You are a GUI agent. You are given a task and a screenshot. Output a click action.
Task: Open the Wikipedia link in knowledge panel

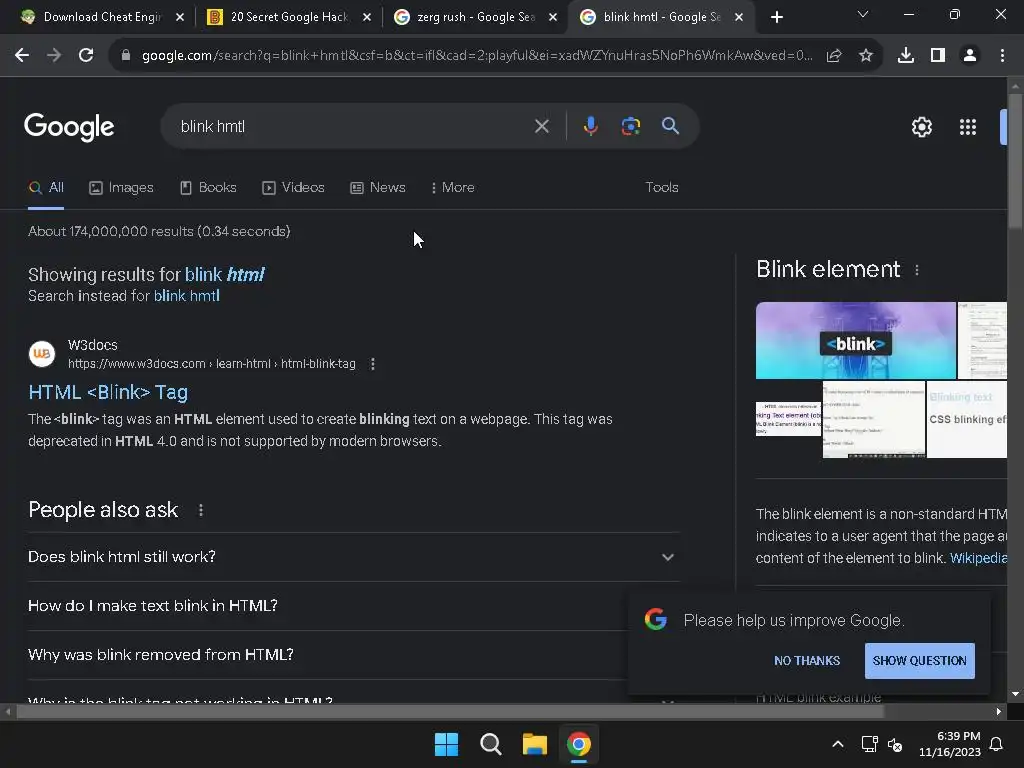(978, 558)
